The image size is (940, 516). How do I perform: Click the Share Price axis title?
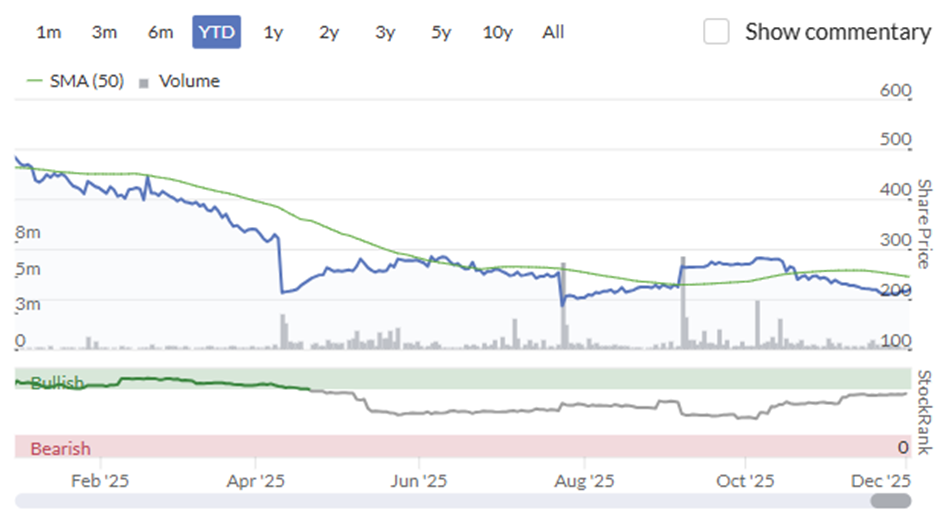tap(924, 224)
